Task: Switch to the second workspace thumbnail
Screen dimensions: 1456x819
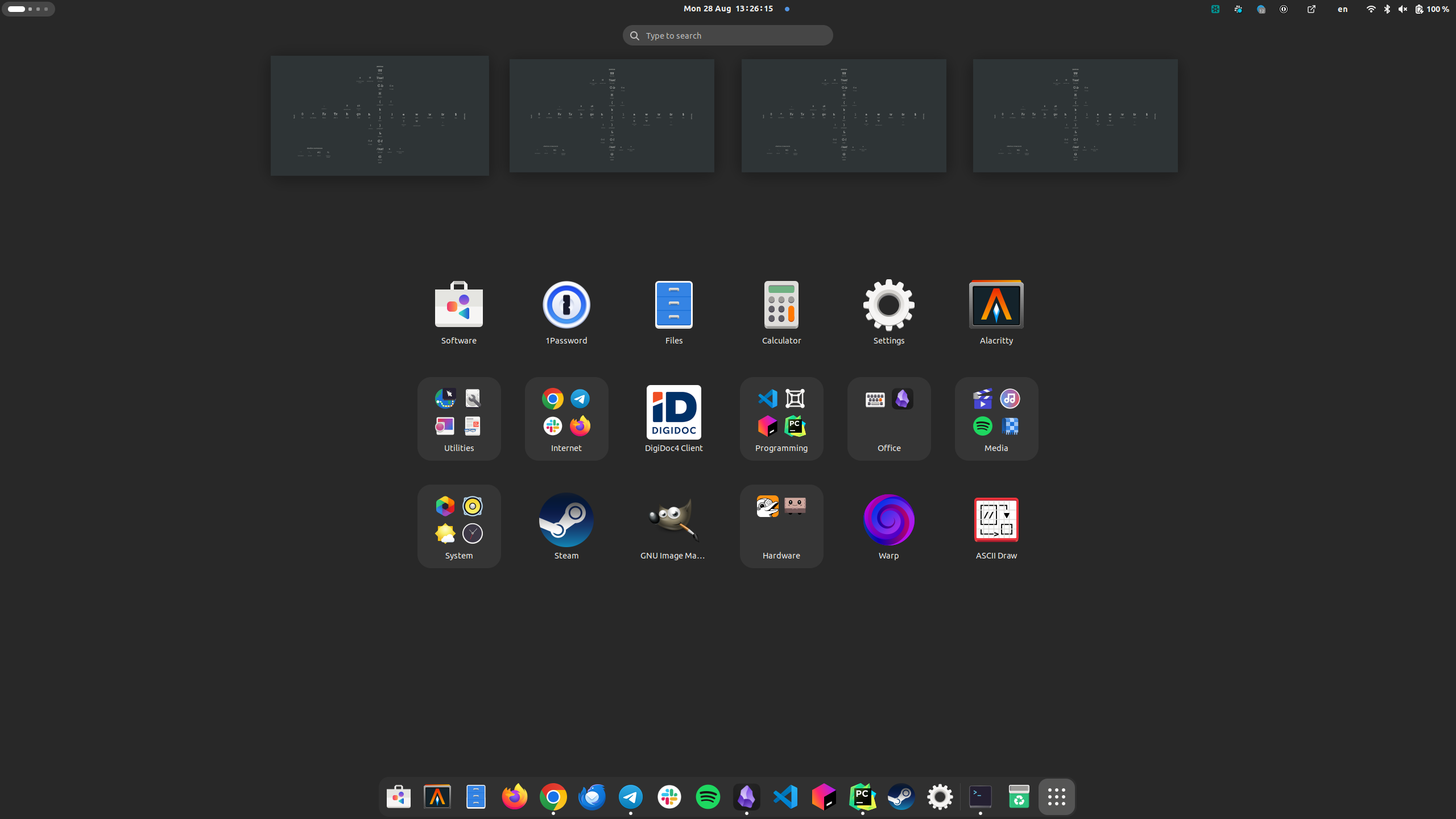Action: (612, 115)
